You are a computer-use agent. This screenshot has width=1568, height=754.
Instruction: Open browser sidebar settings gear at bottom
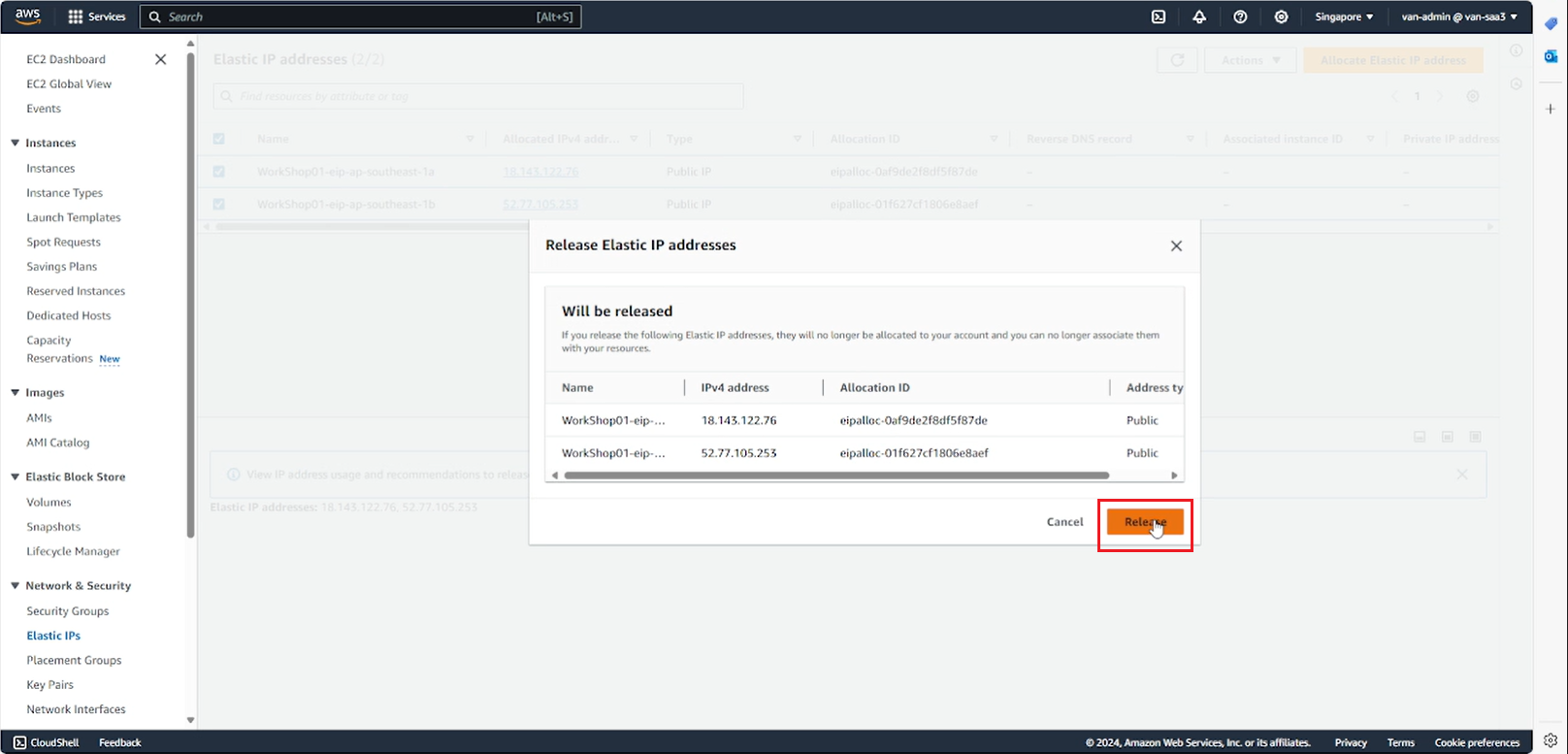[1551, 740]
